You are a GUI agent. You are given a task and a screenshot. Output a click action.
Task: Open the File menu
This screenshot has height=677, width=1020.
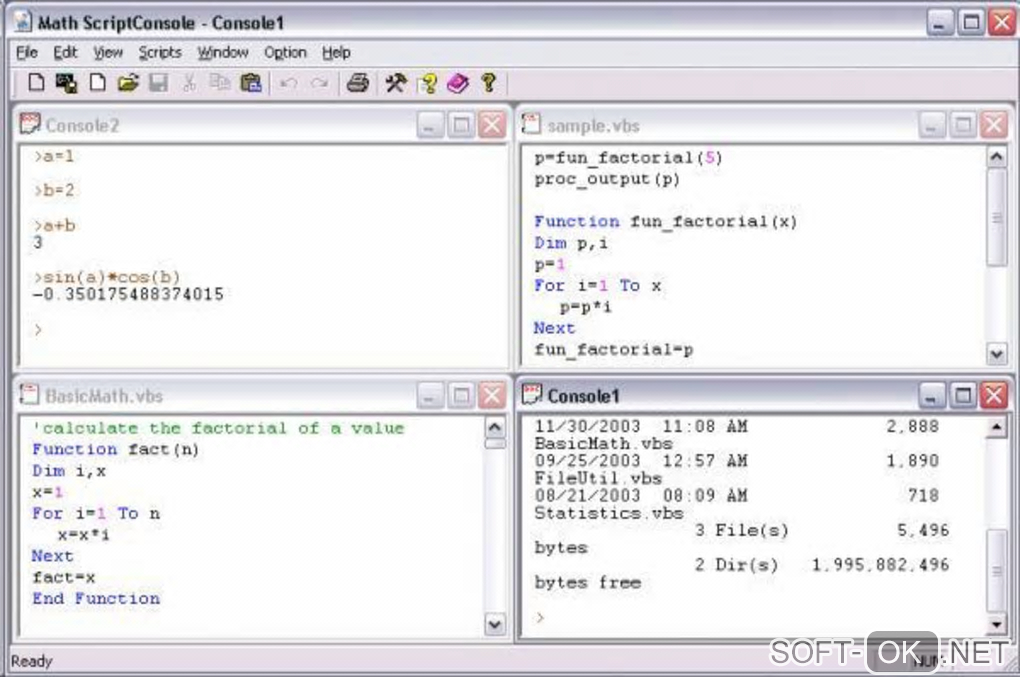pyautogui.click(x=27, y=53)
